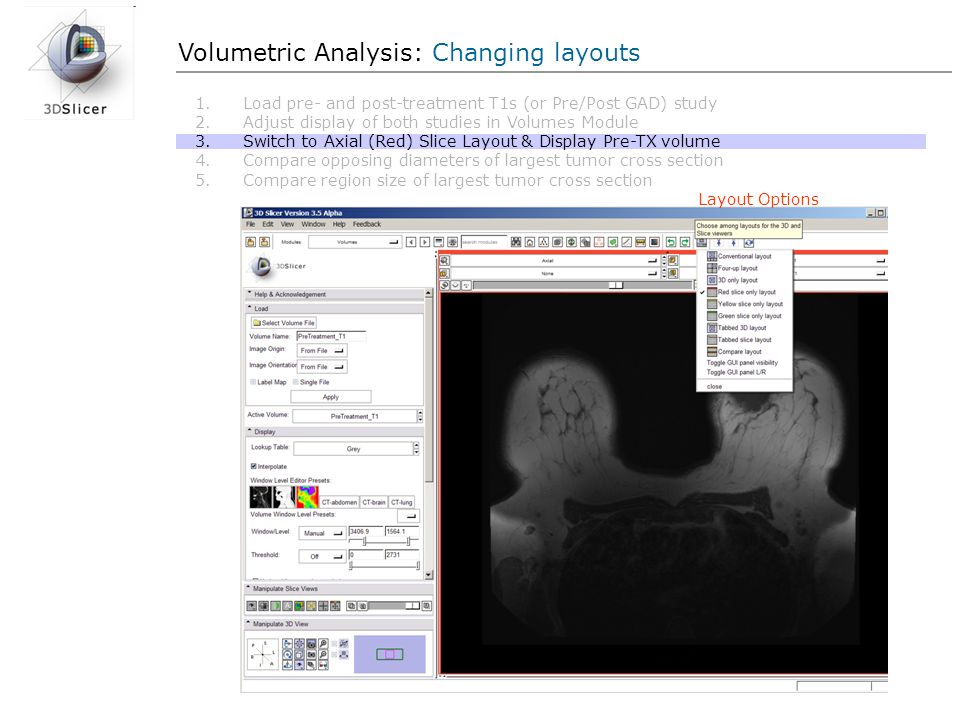Open Threshold Off dropdown
Screen dimensions: 960x720
(x=322, y=557)
